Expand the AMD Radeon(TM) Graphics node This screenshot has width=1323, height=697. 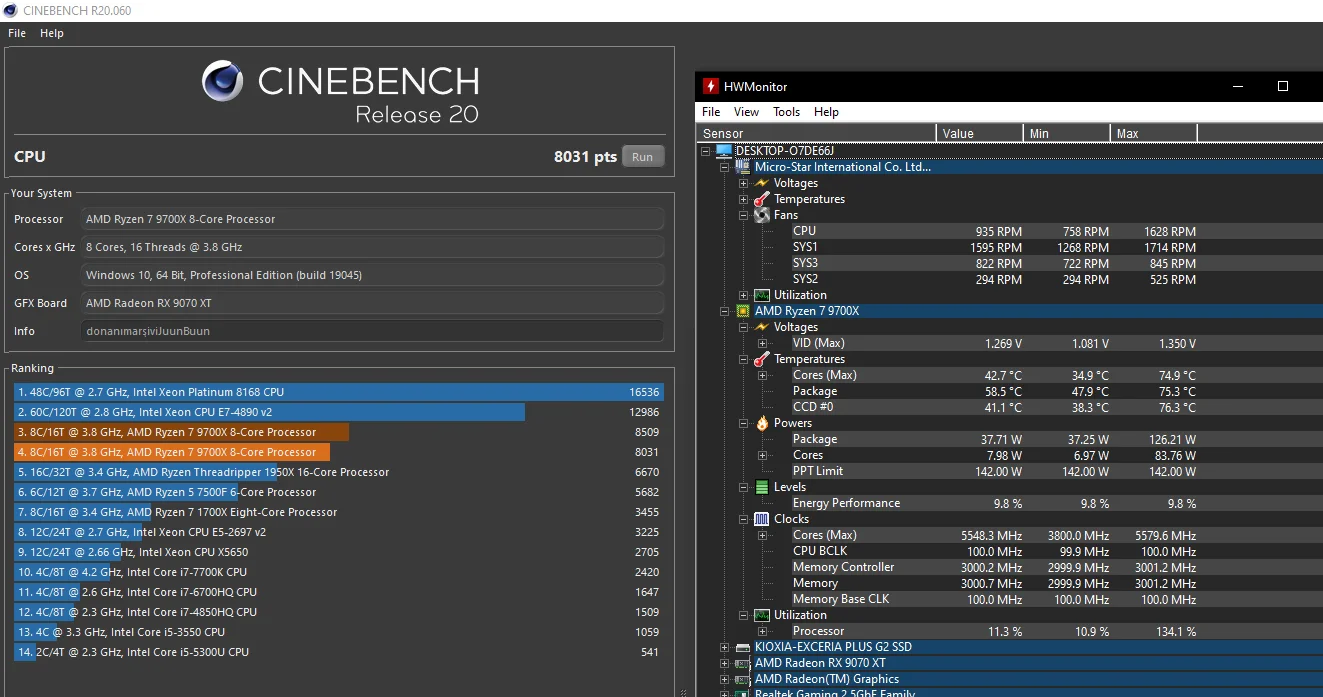pos(725,679)
